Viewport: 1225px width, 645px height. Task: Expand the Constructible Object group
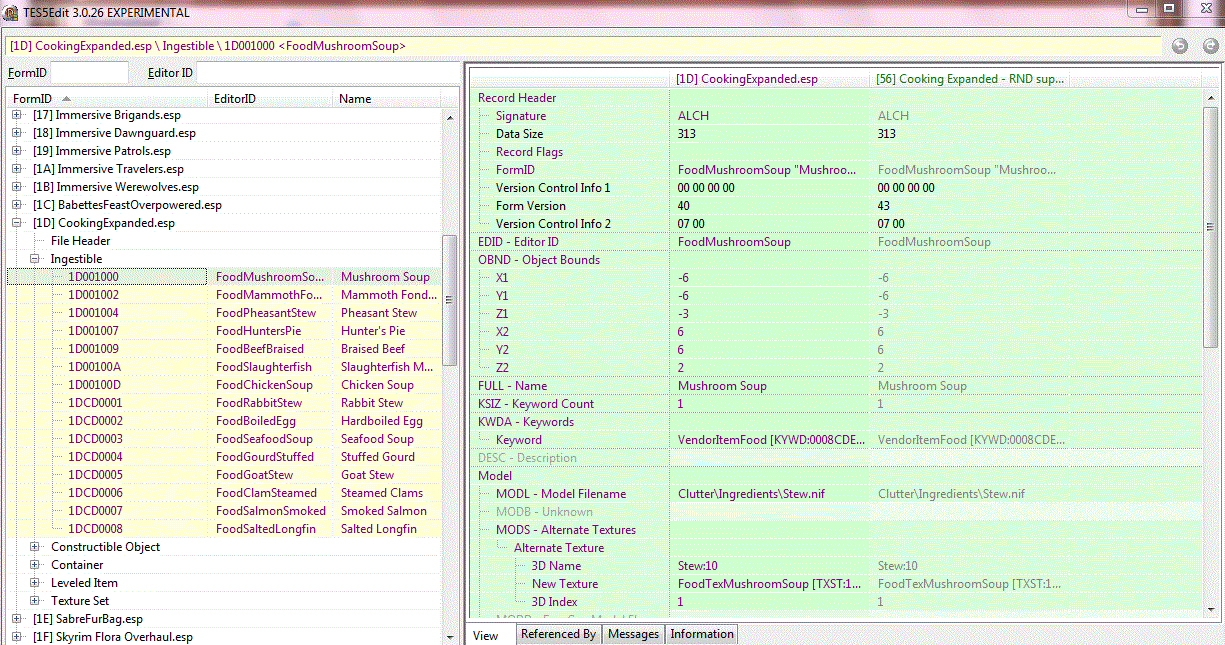[x=35, y=547]
